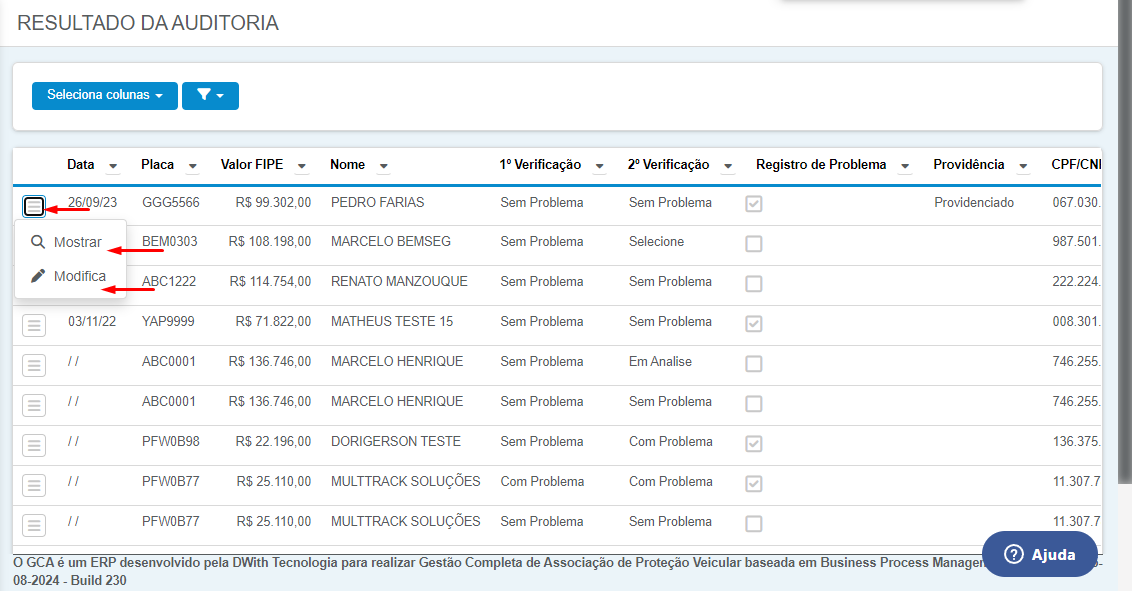Click the Providência column header
This screenshot has height=591, width=1132.
tap(969, 165)
